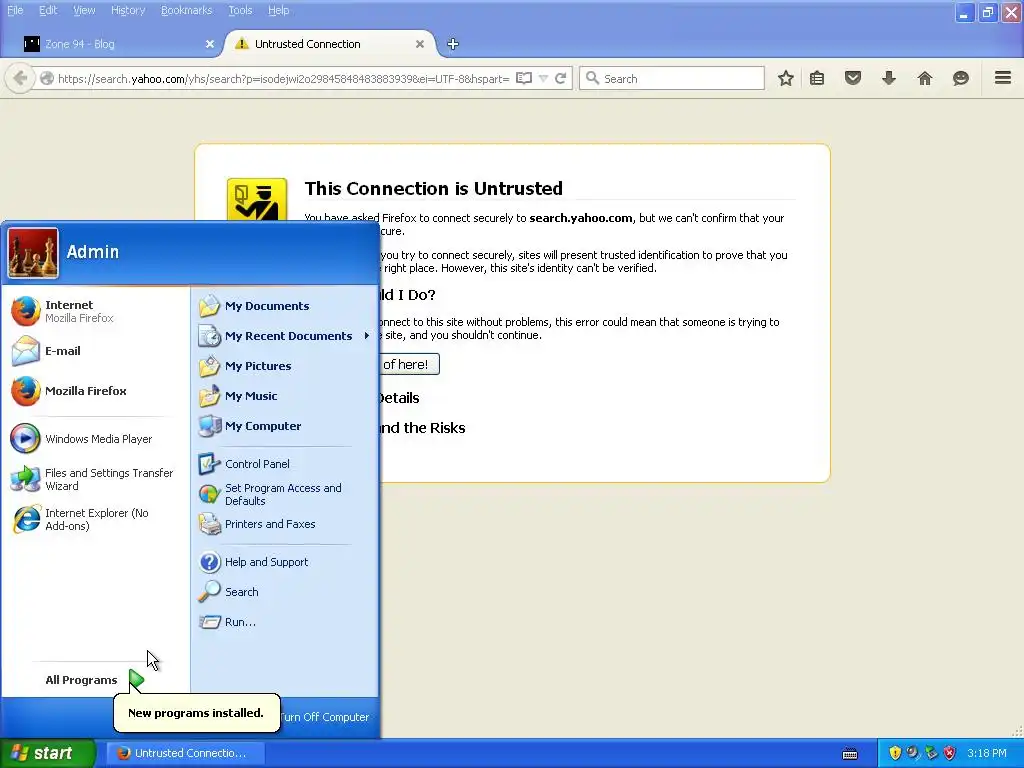
Task: Expand Technical Details section
Action: (x=398, y=398)
